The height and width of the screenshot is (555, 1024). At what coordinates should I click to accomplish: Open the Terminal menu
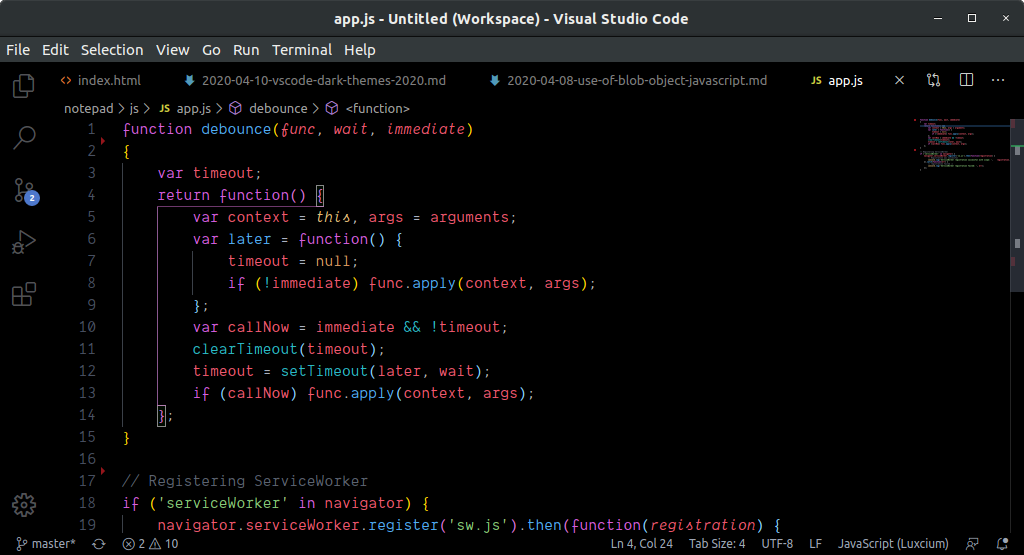(302, 50)
